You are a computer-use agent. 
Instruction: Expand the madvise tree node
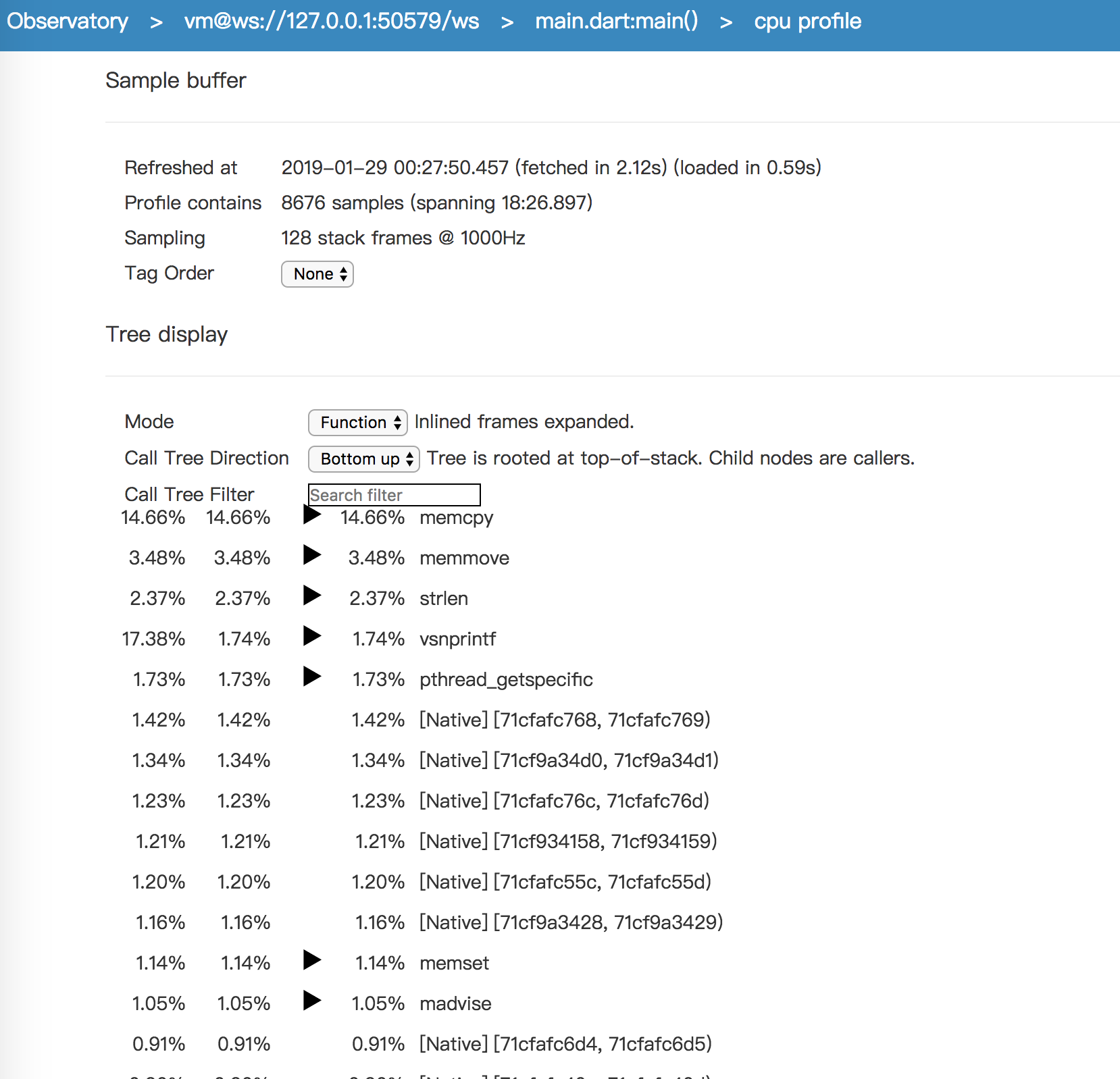(x=311, y=1001)
